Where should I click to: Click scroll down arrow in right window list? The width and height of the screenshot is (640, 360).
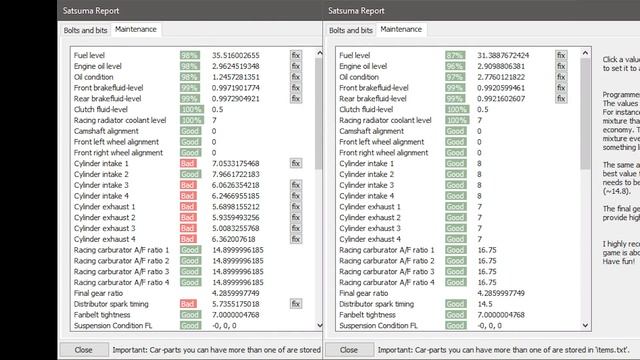pyautogui.click(x=585, y=325)
